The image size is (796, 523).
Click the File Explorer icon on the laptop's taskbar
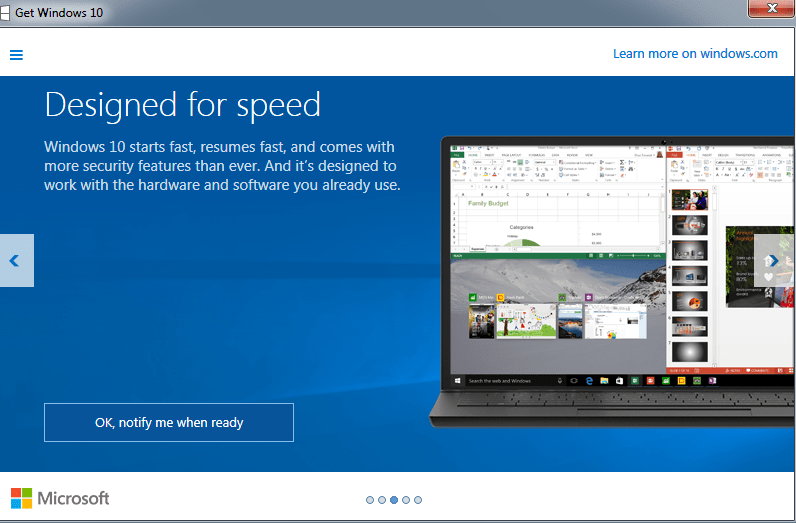point(605,381)
